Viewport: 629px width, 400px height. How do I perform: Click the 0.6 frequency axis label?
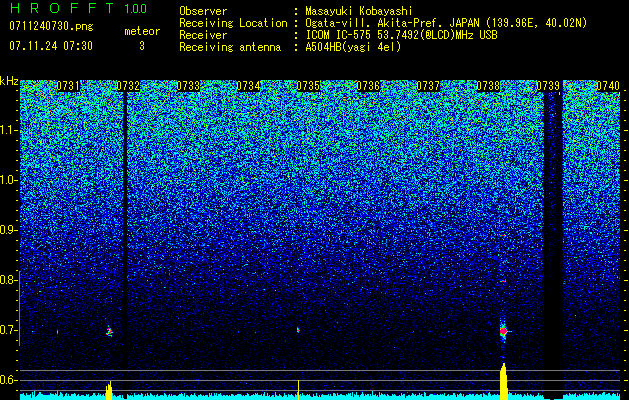(x=9, y=380)
